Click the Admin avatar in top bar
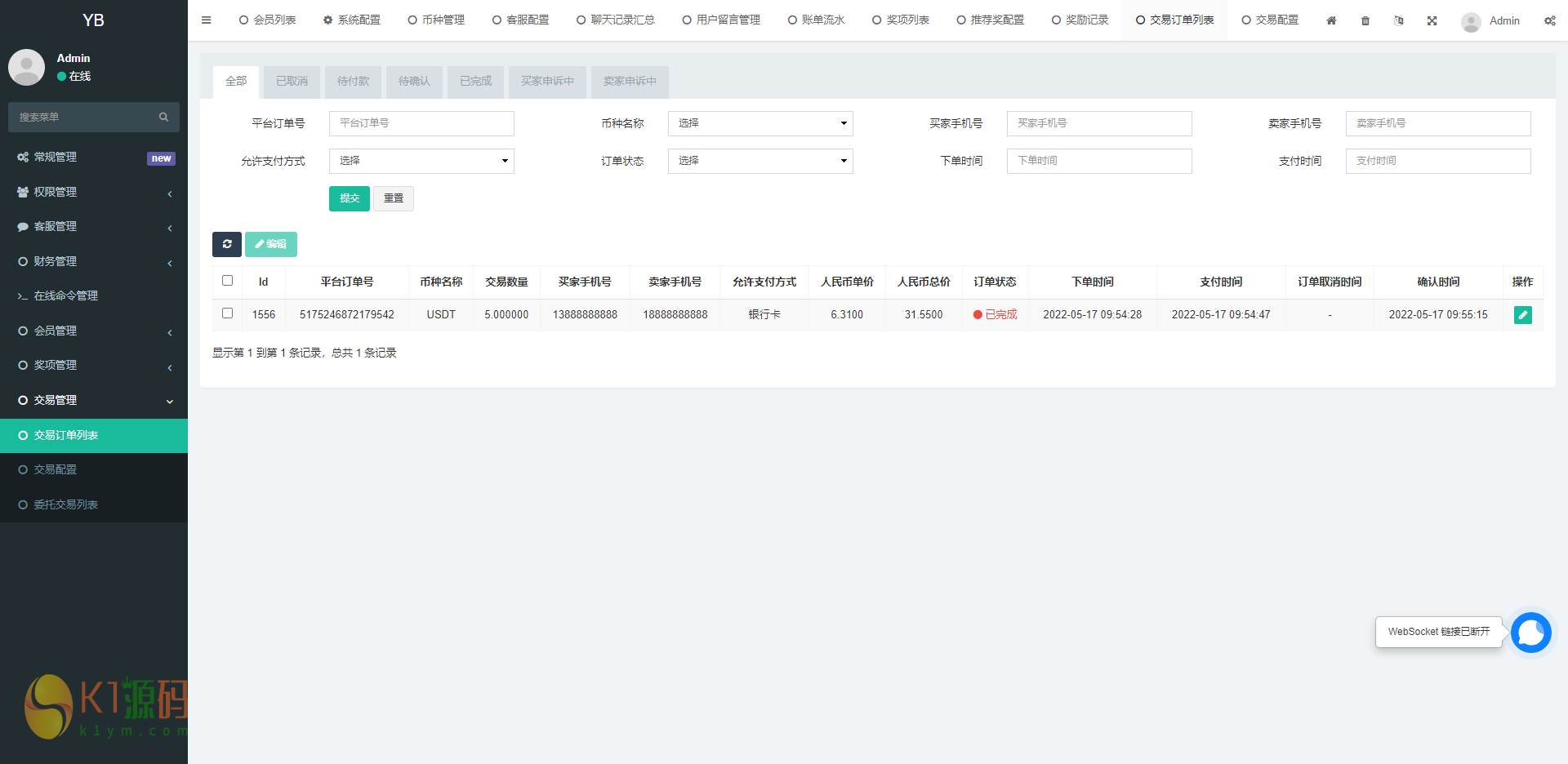Image resolution: width=1568 pixels, height=764 pixels. click(x=1471, y=21)
